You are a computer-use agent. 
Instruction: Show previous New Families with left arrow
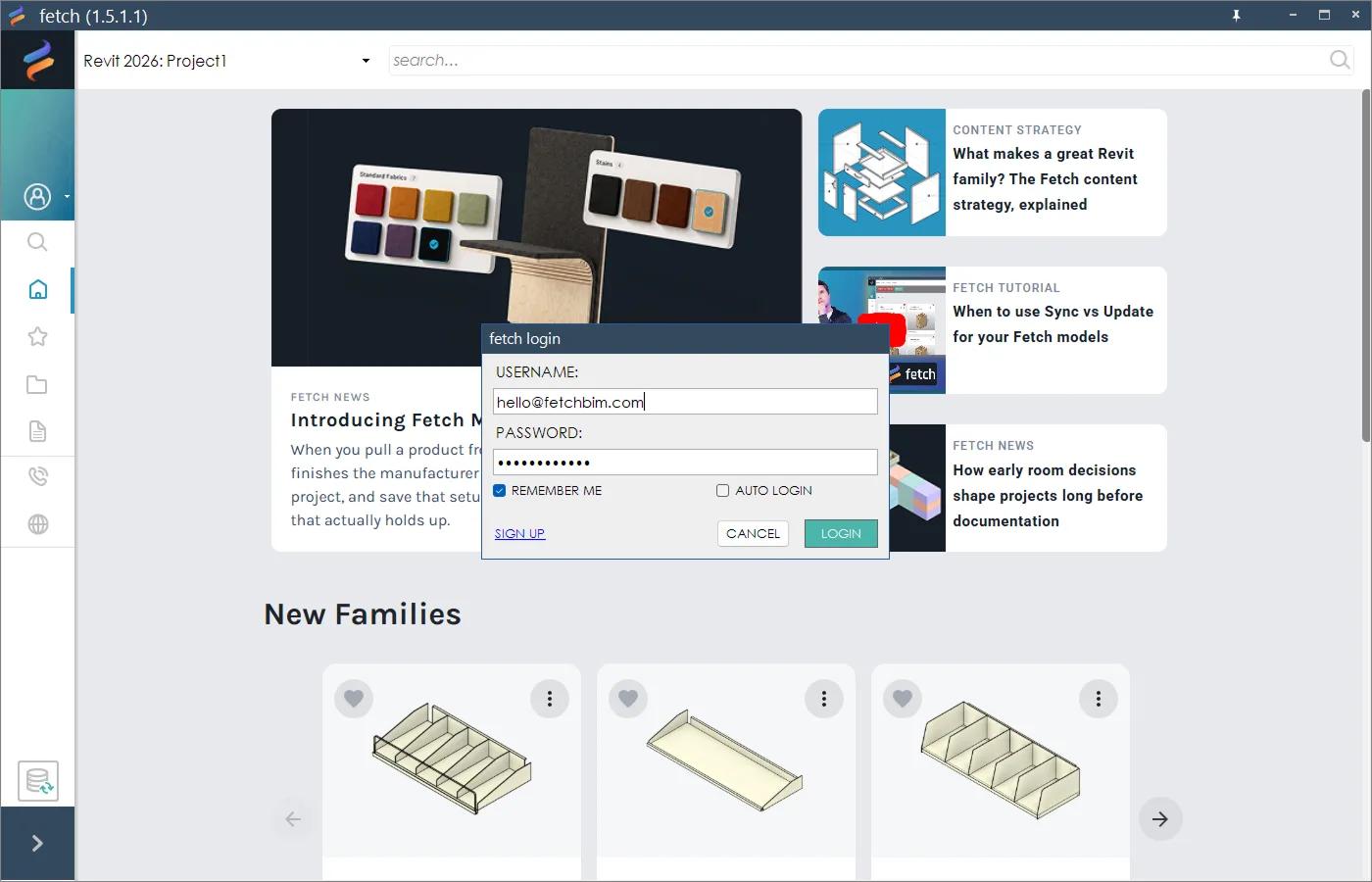pyautogui.click(x=293, y=819)
